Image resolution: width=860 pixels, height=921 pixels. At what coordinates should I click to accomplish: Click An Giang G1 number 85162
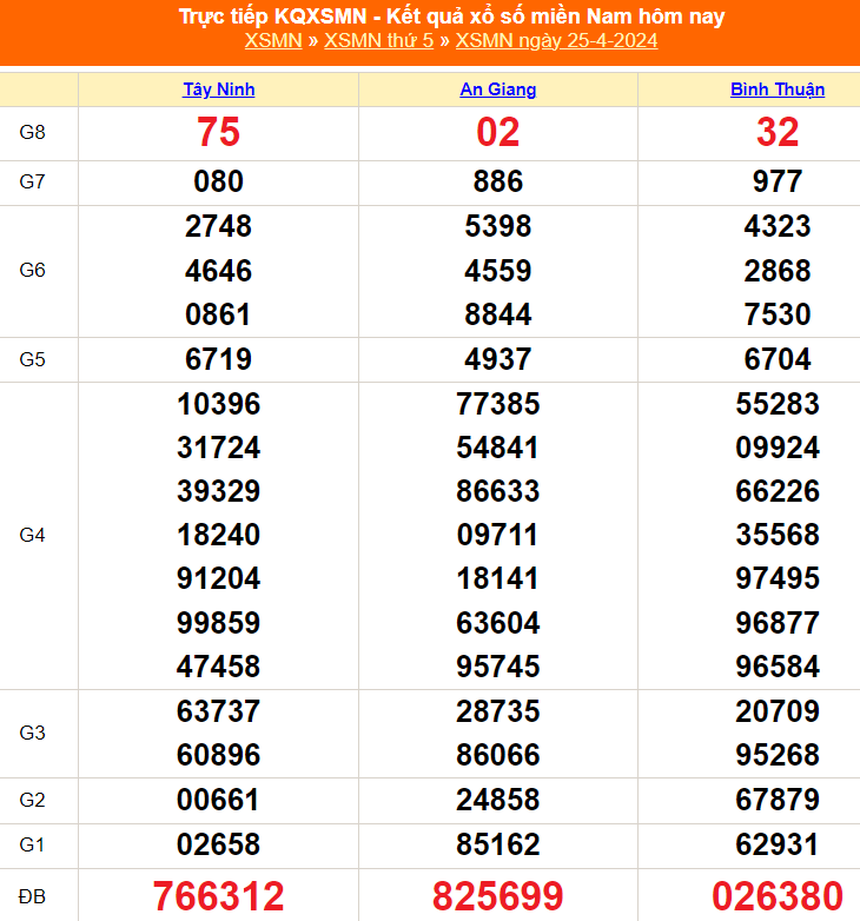(497, 844)
